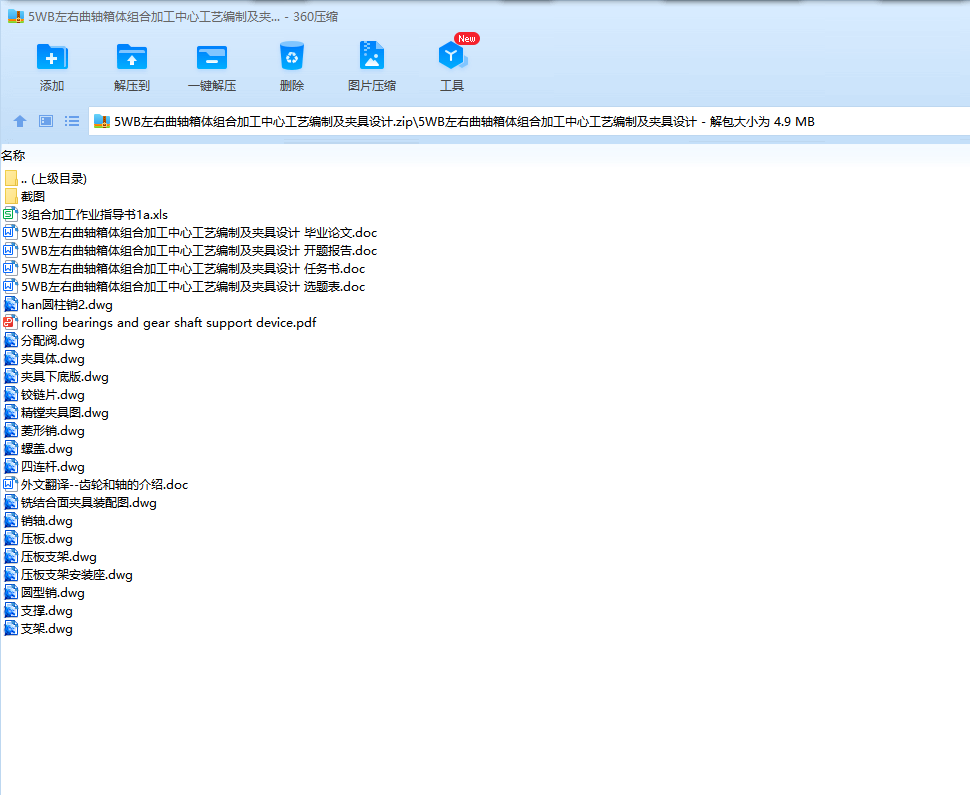Open the 工具 (Tools) icon

452,56
